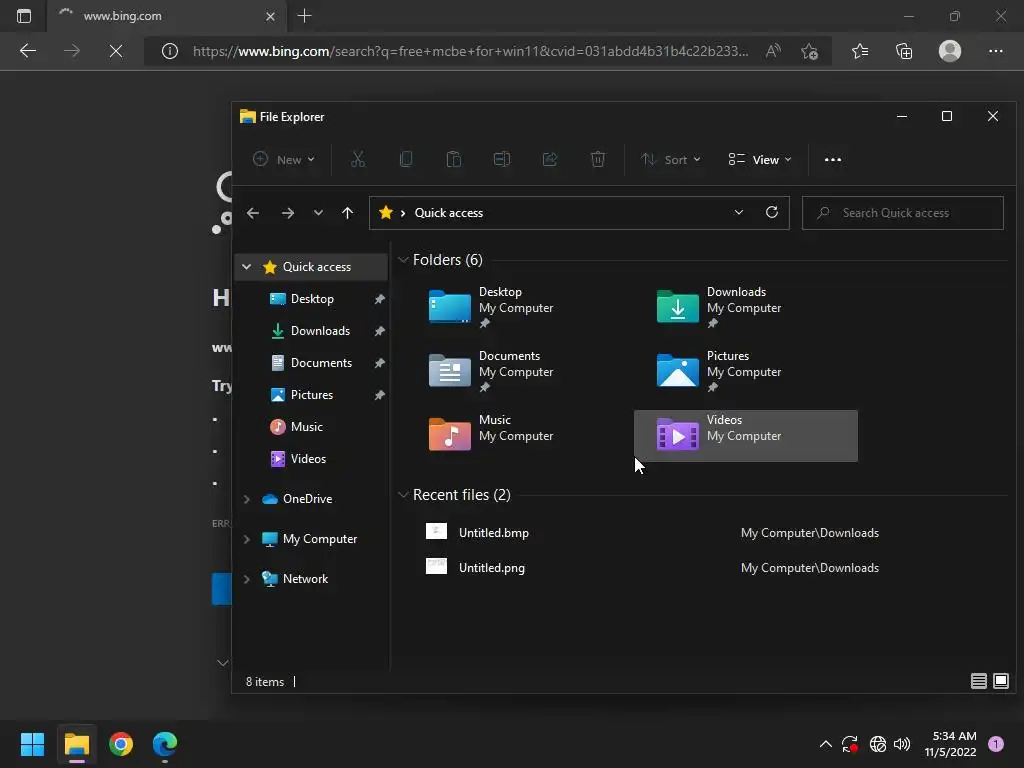Select Desktop in navigation pane

click(x=312, y=298)
